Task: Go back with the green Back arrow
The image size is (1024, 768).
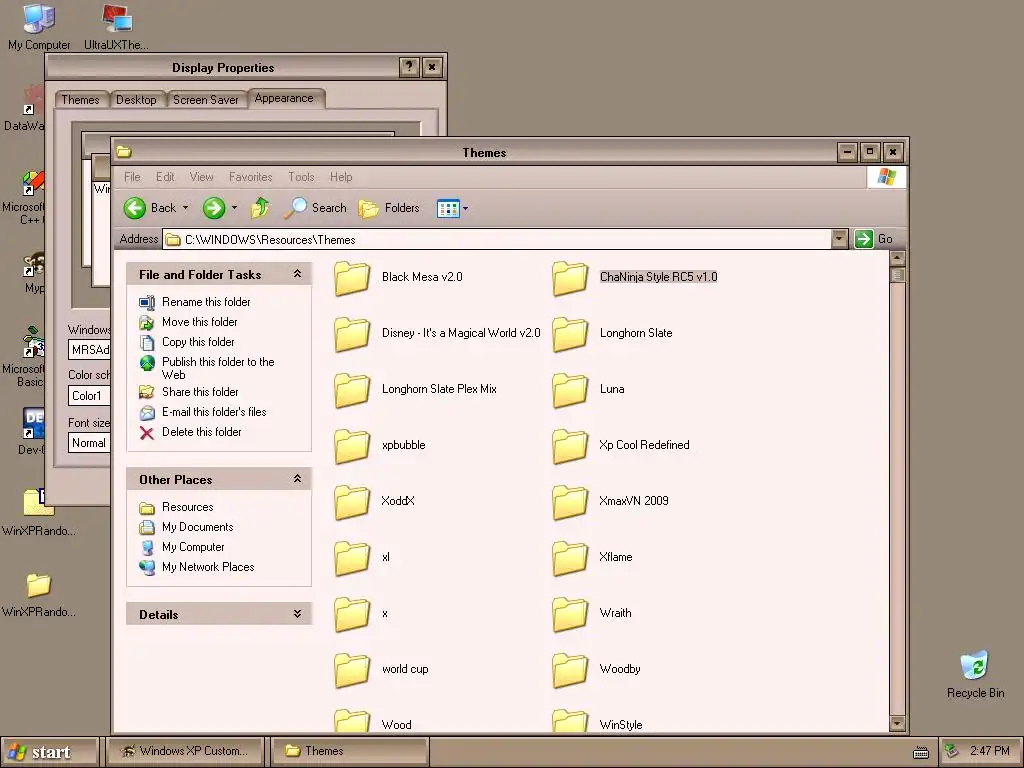Action: (x=135, y=208)
